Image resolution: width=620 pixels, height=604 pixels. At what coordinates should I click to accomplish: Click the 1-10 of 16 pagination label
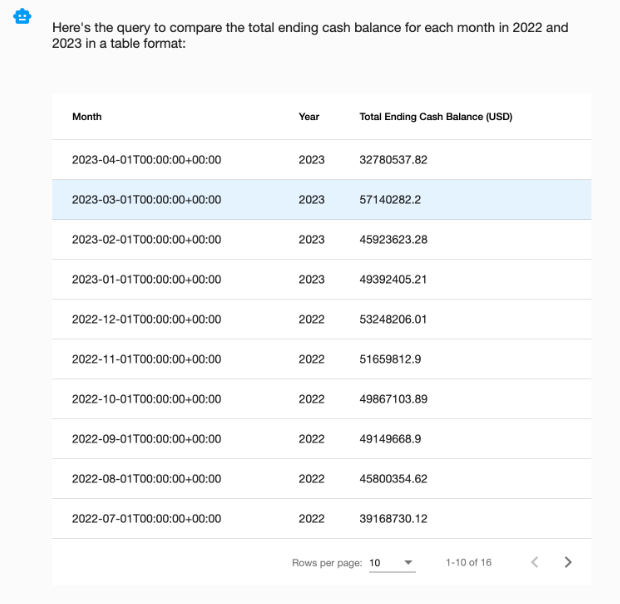[468, 563]
